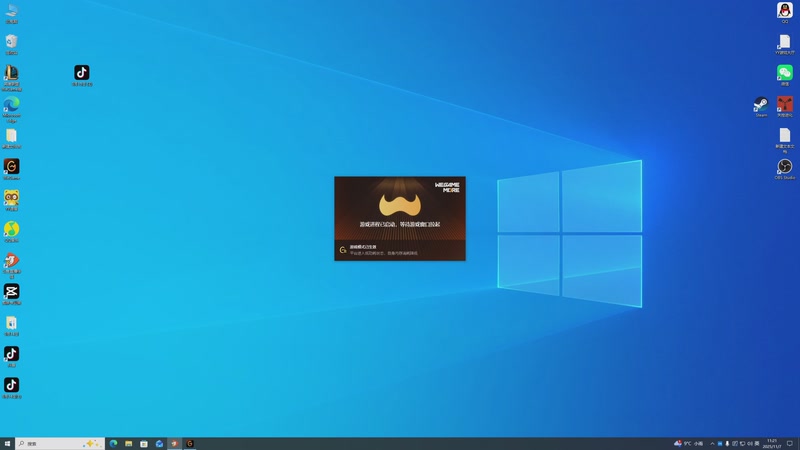Image resolution: width=800 pixels, height=450 pixels.
Task: Click the golden WeGame emblem in the splash window
Action: point(400,205)
